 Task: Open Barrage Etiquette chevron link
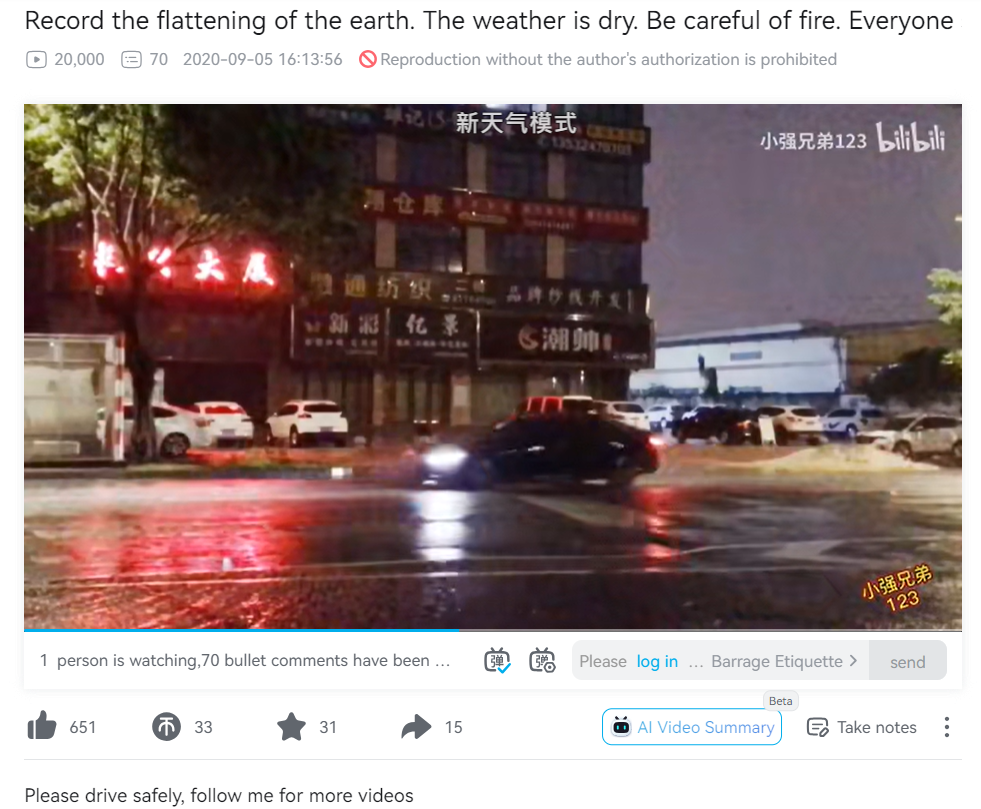[x=785, y=661]
